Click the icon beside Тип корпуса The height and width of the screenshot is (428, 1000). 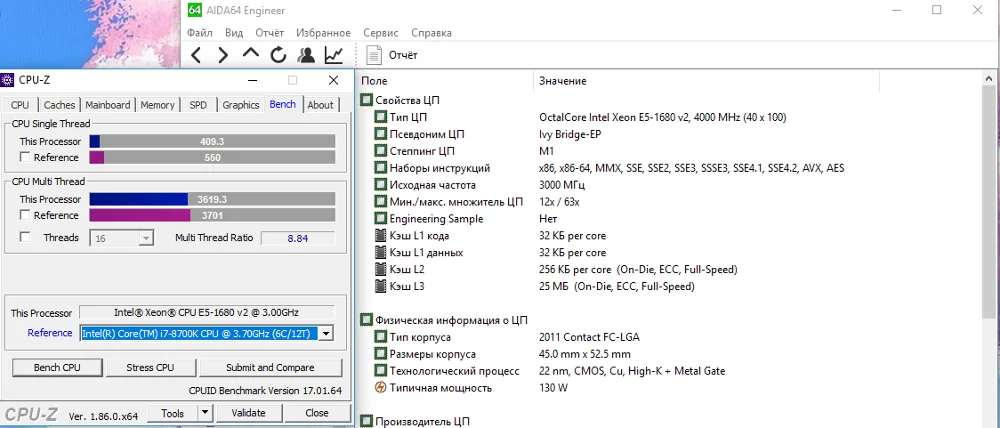click(380, 337)
